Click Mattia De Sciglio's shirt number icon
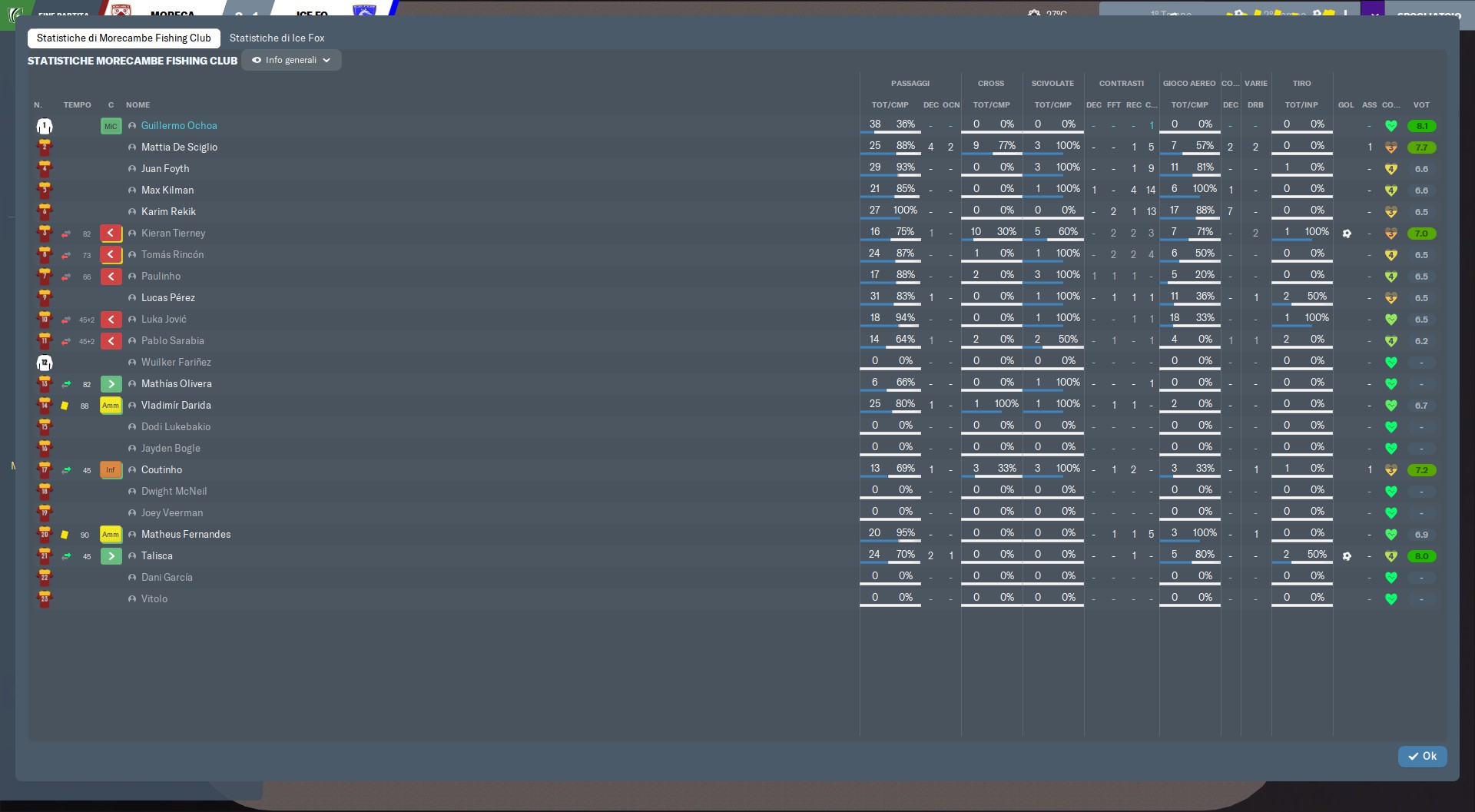This screenshot has height=812, width=1475. pos(45,147)
